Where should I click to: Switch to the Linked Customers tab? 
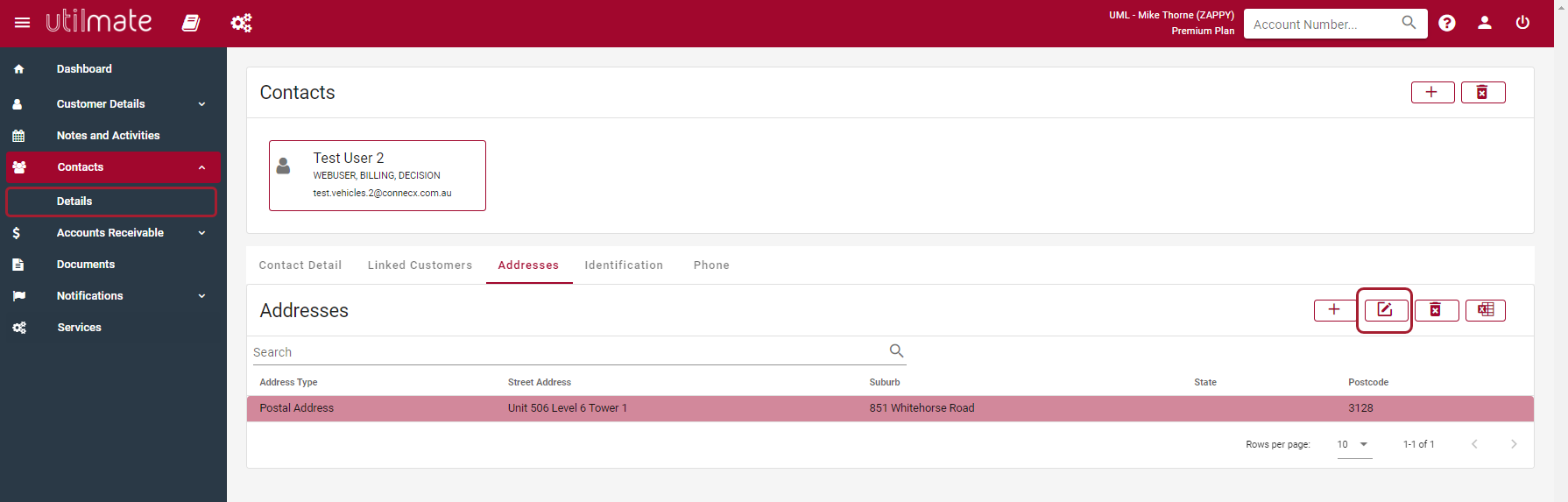tap(420, 265)
